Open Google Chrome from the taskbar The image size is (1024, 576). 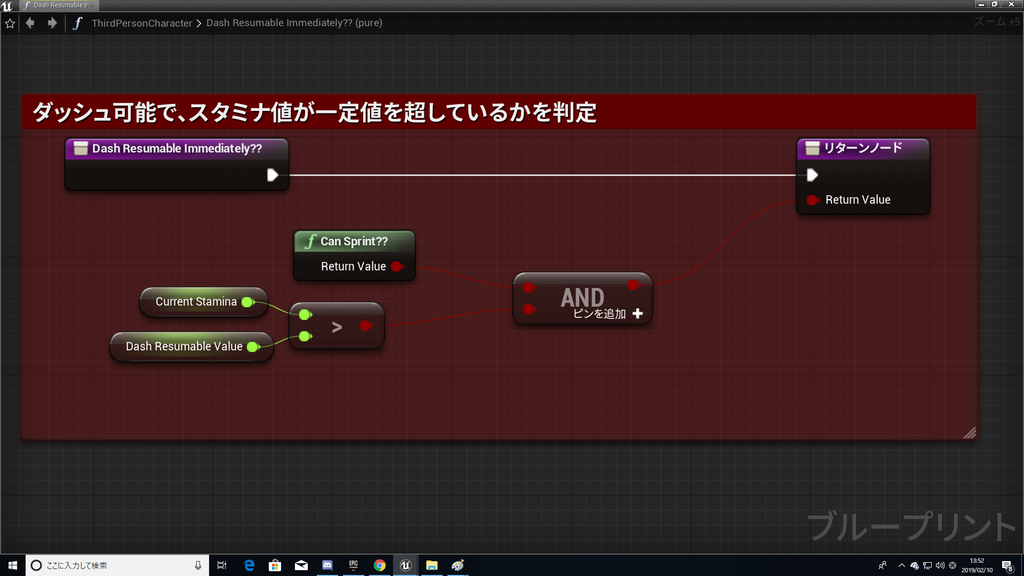379,565
